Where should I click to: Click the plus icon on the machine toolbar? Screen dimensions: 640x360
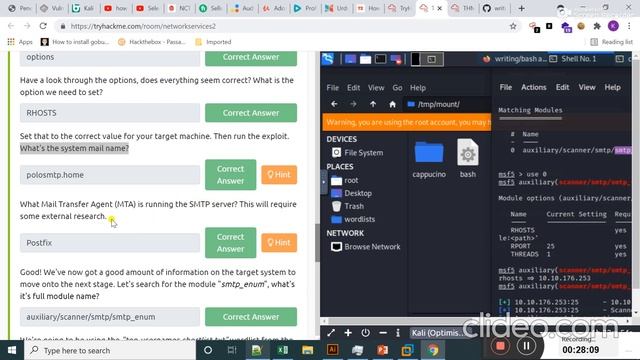(348, 333)
